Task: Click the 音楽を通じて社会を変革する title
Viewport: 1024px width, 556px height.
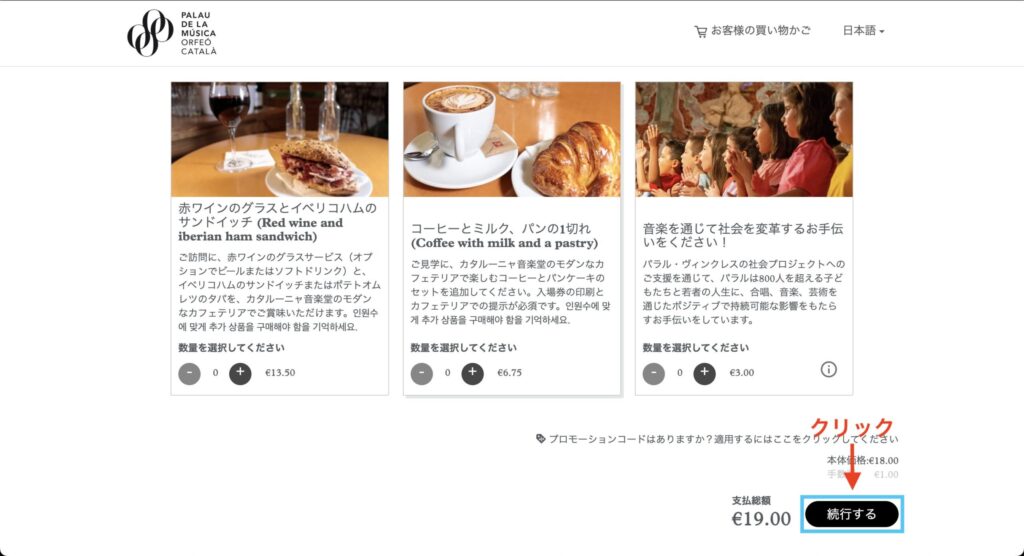Action: click(x=743, y=235)
